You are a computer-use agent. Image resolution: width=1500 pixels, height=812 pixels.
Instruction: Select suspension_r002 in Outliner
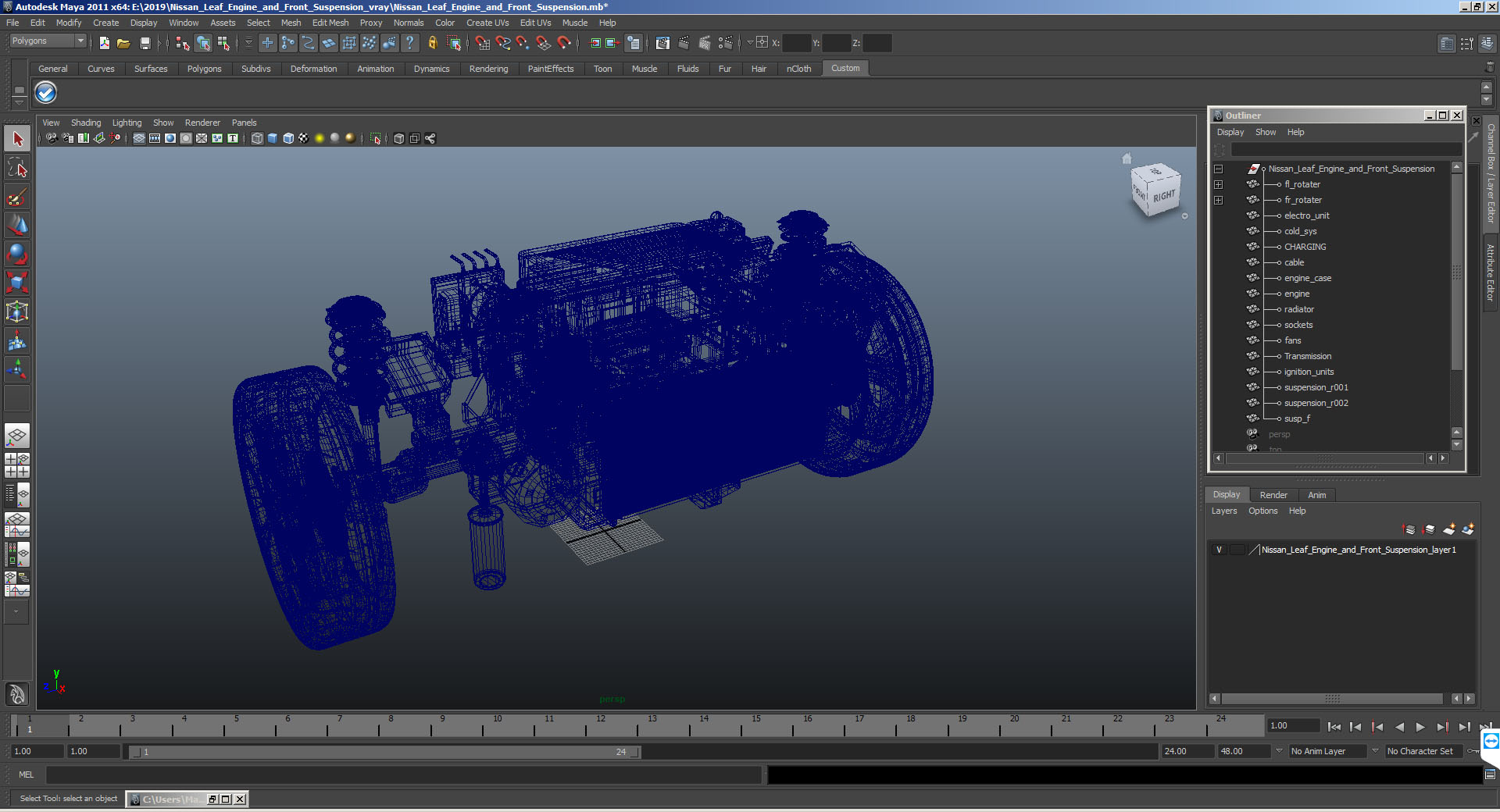pos(1316,403)
